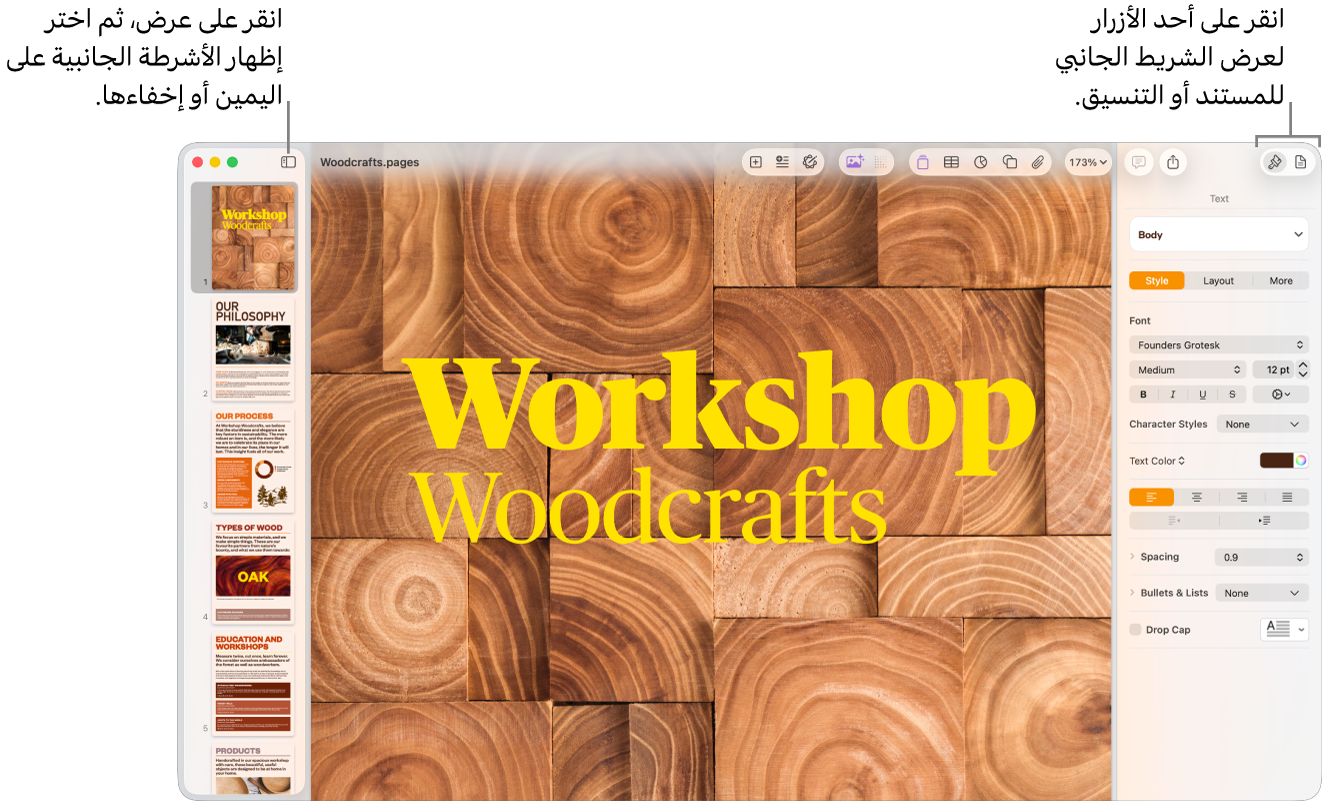The width and height of the screenshot is (1322, 801).
Task: Show the Document sidebar icon
Action: [x=1301, y=162]
